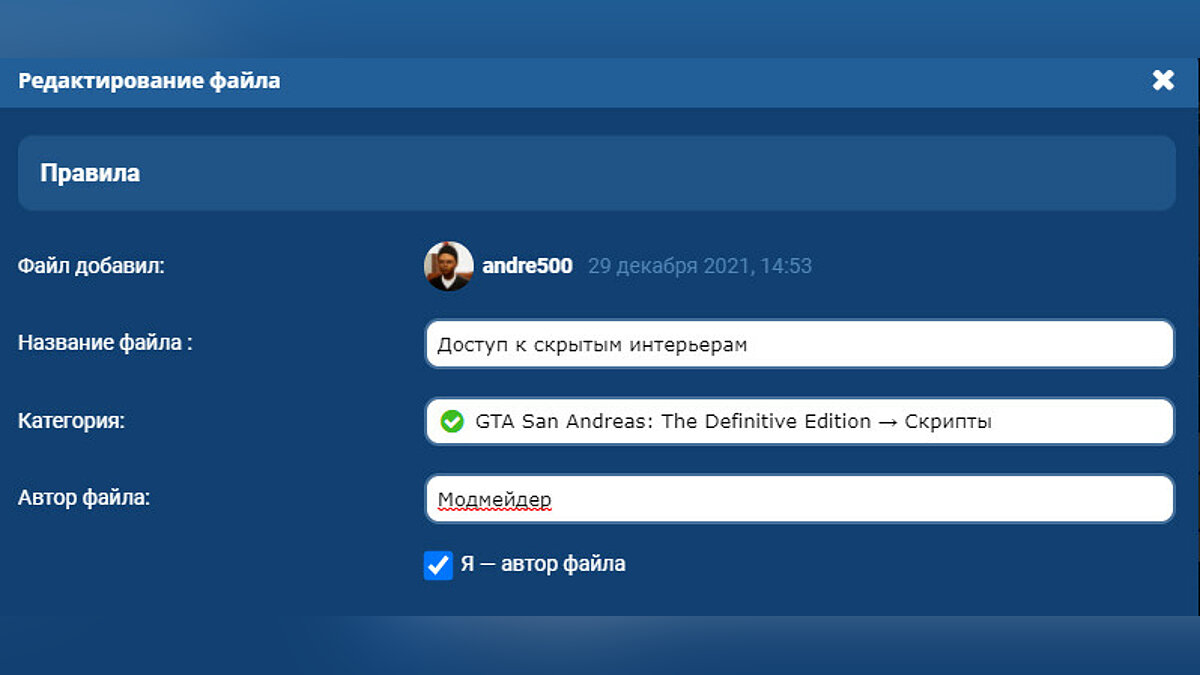This screenshot has width=1200, height=675.
Task: Focus the Автор файла input field
Action: 798,498
